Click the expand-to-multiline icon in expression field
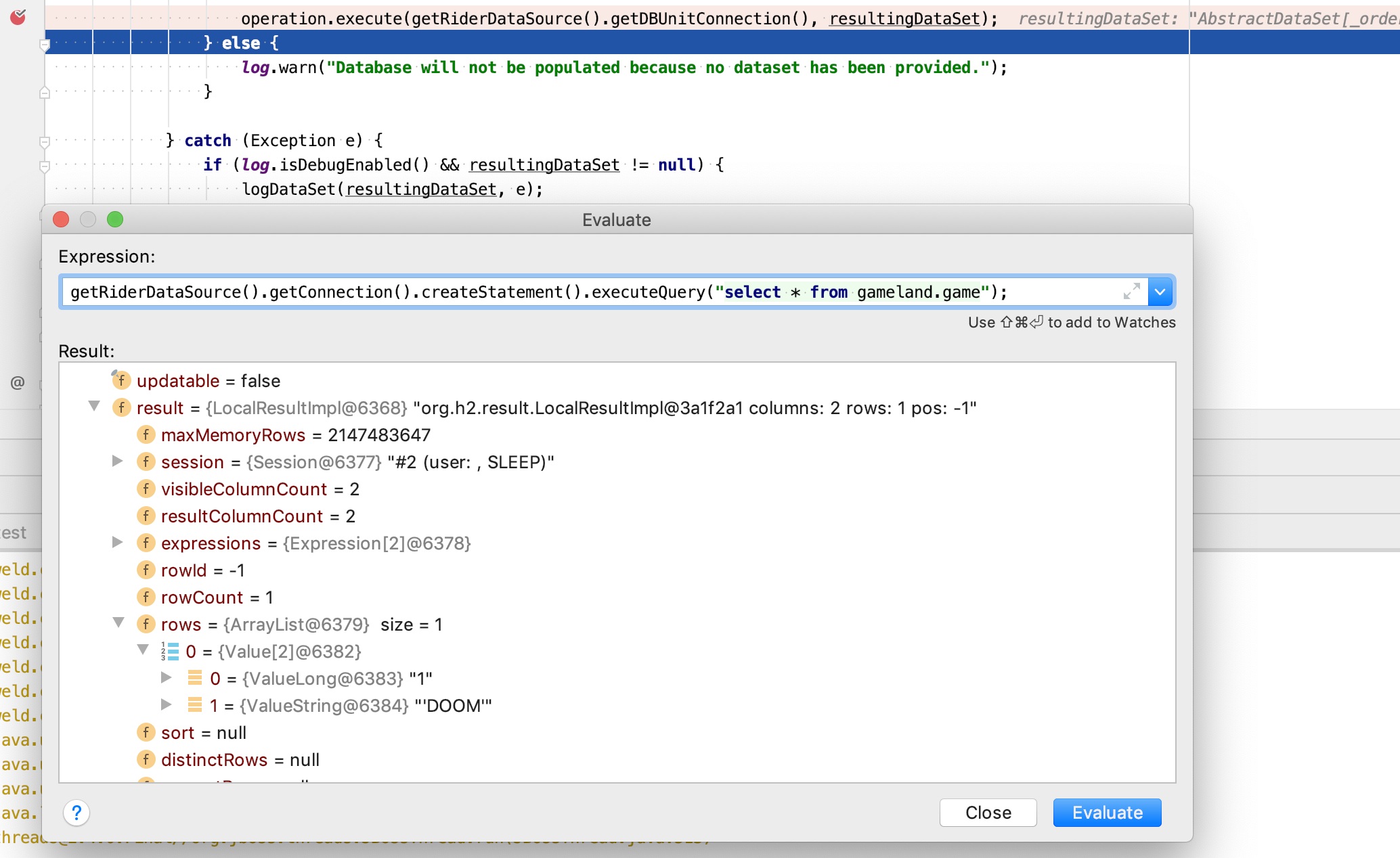The image size is (1400, 858). tap(1131, 292)
